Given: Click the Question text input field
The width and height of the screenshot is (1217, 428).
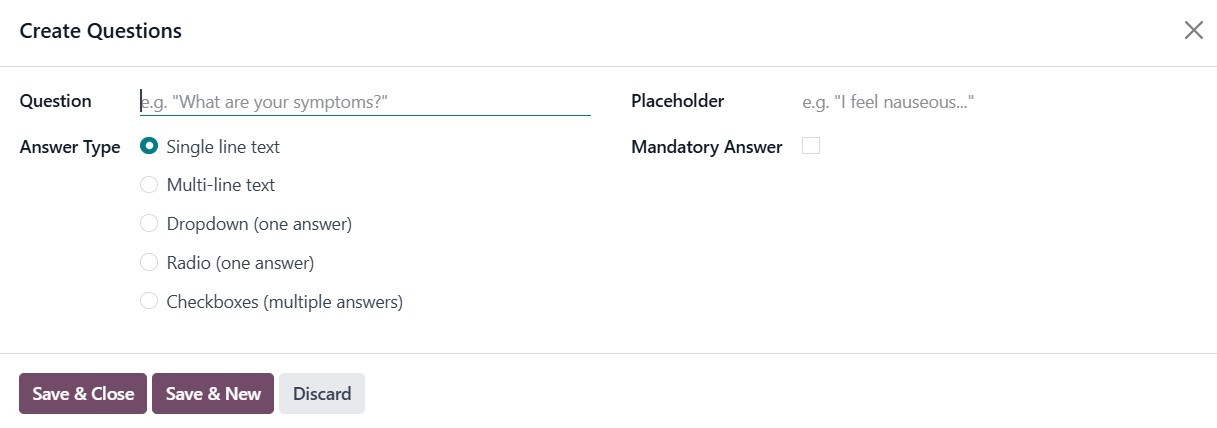Looking at the screenshot, I should [x=365, y=102].
